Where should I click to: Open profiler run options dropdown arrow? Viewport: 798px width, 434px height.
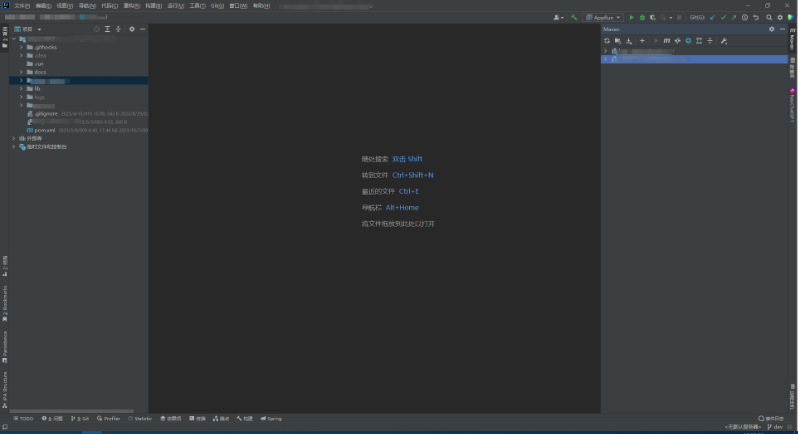671,17
